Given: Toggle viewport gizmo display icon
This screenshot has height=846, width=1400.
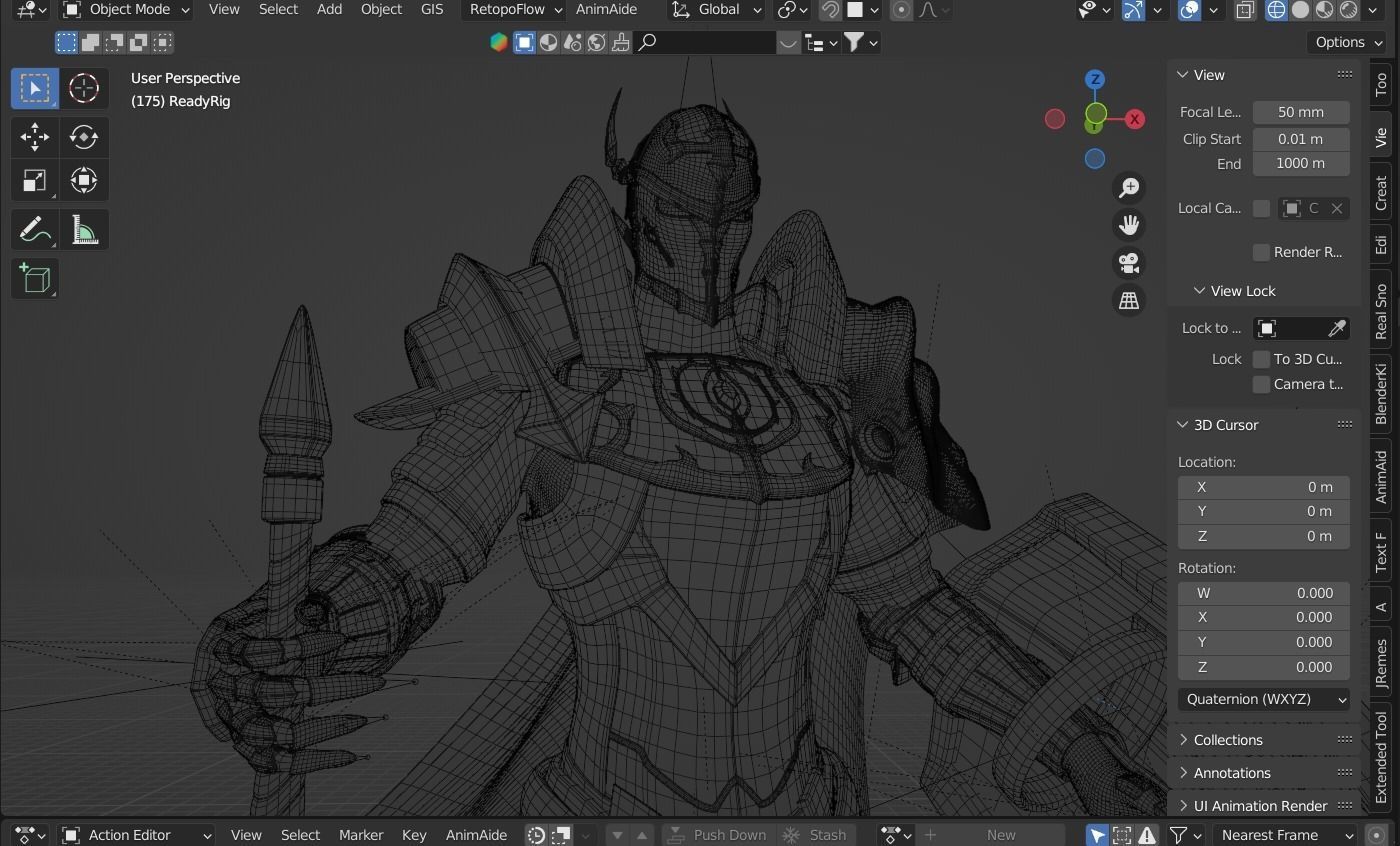Looking at the screenshot, I should pyautogui.click(x=1133, y=10).
